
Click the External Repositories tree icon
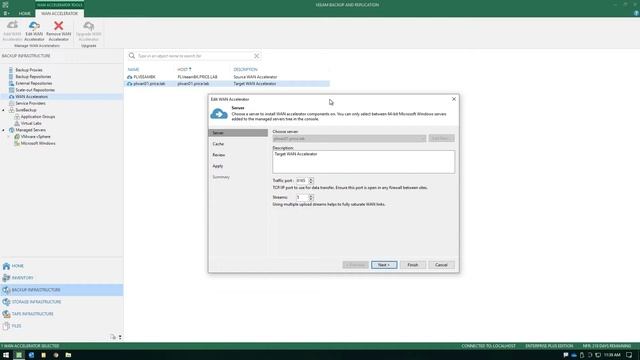click(11, 83)
